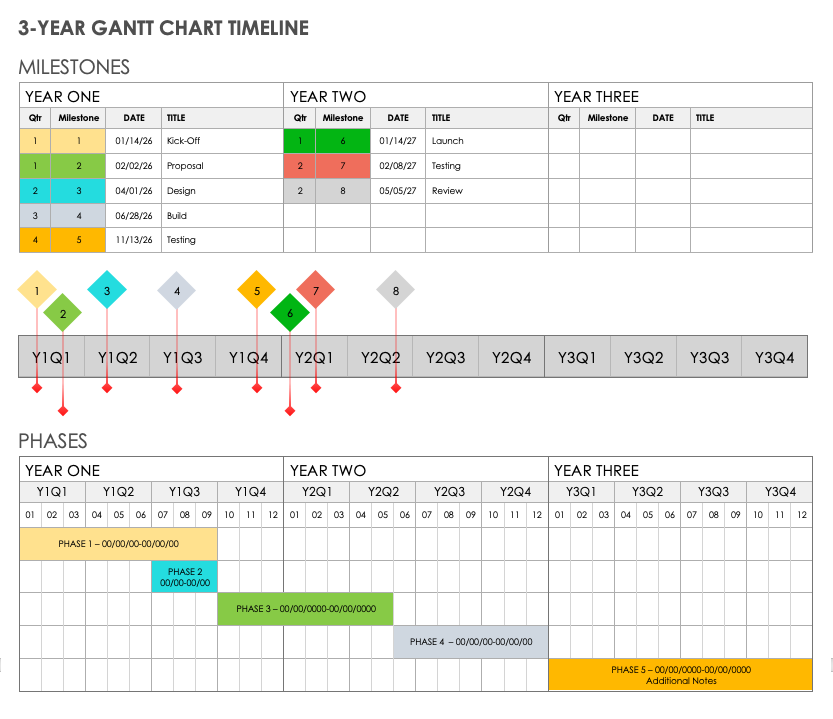The image size is (833, 719).
Task: Click red milestone diamond 7
Action: pyautogui.click(x=317, y=290)
